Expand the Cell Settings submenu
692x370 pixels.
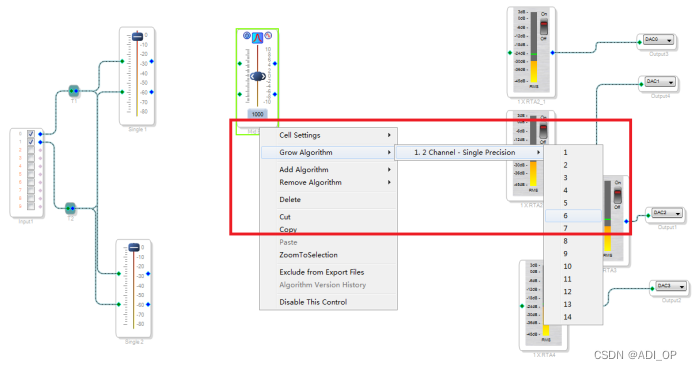point(328,135)
